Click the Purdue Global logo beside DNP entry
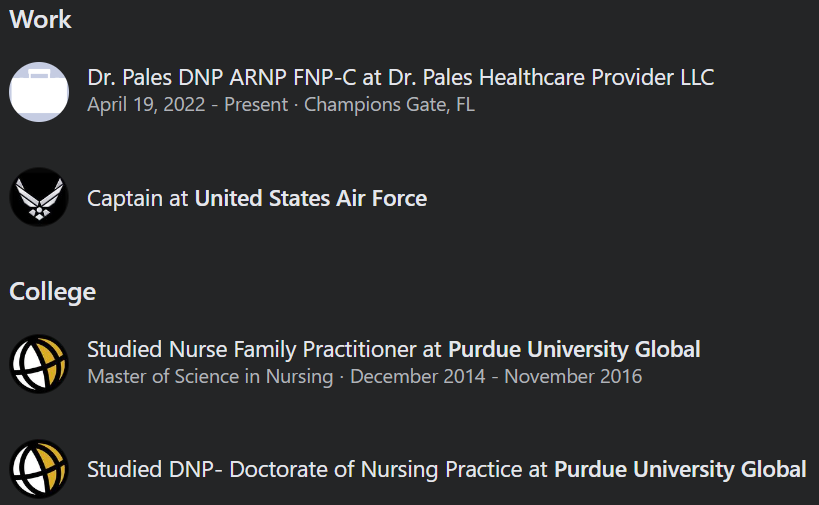Viewport: 819px width, 505px height. [39, 468]
